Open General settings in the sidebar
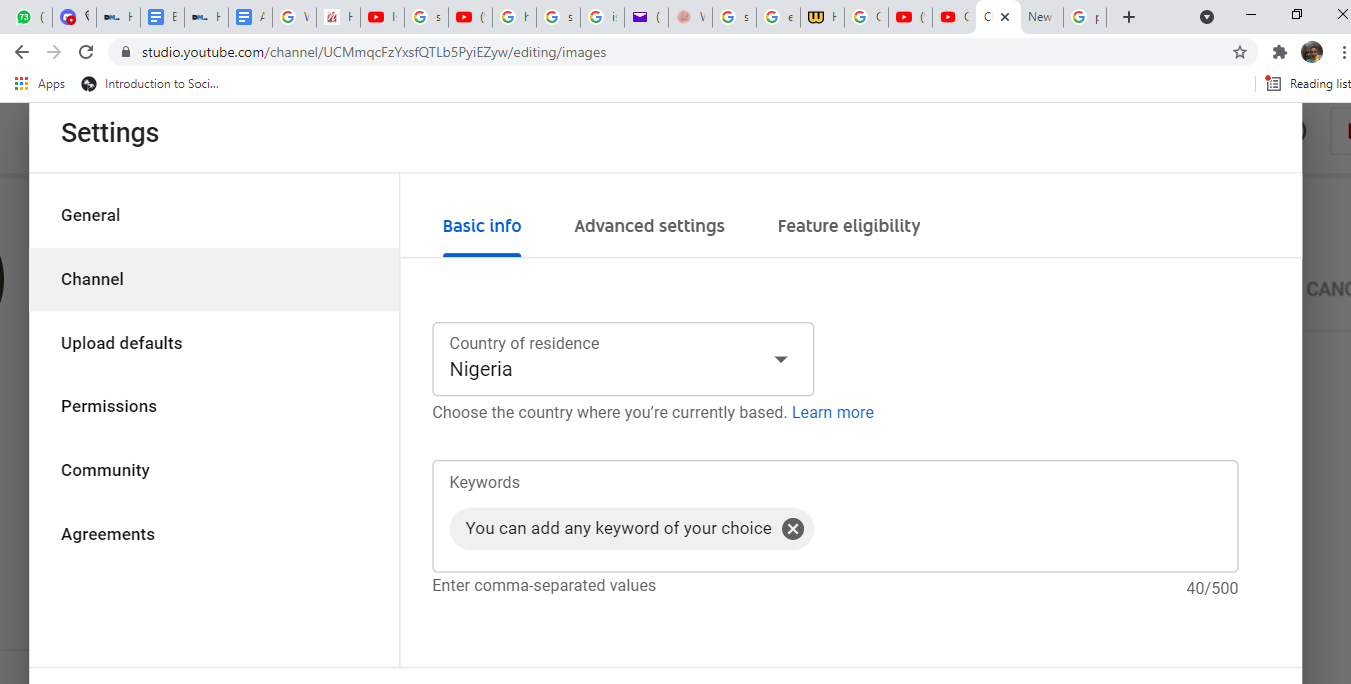 (x=91, y=215)
